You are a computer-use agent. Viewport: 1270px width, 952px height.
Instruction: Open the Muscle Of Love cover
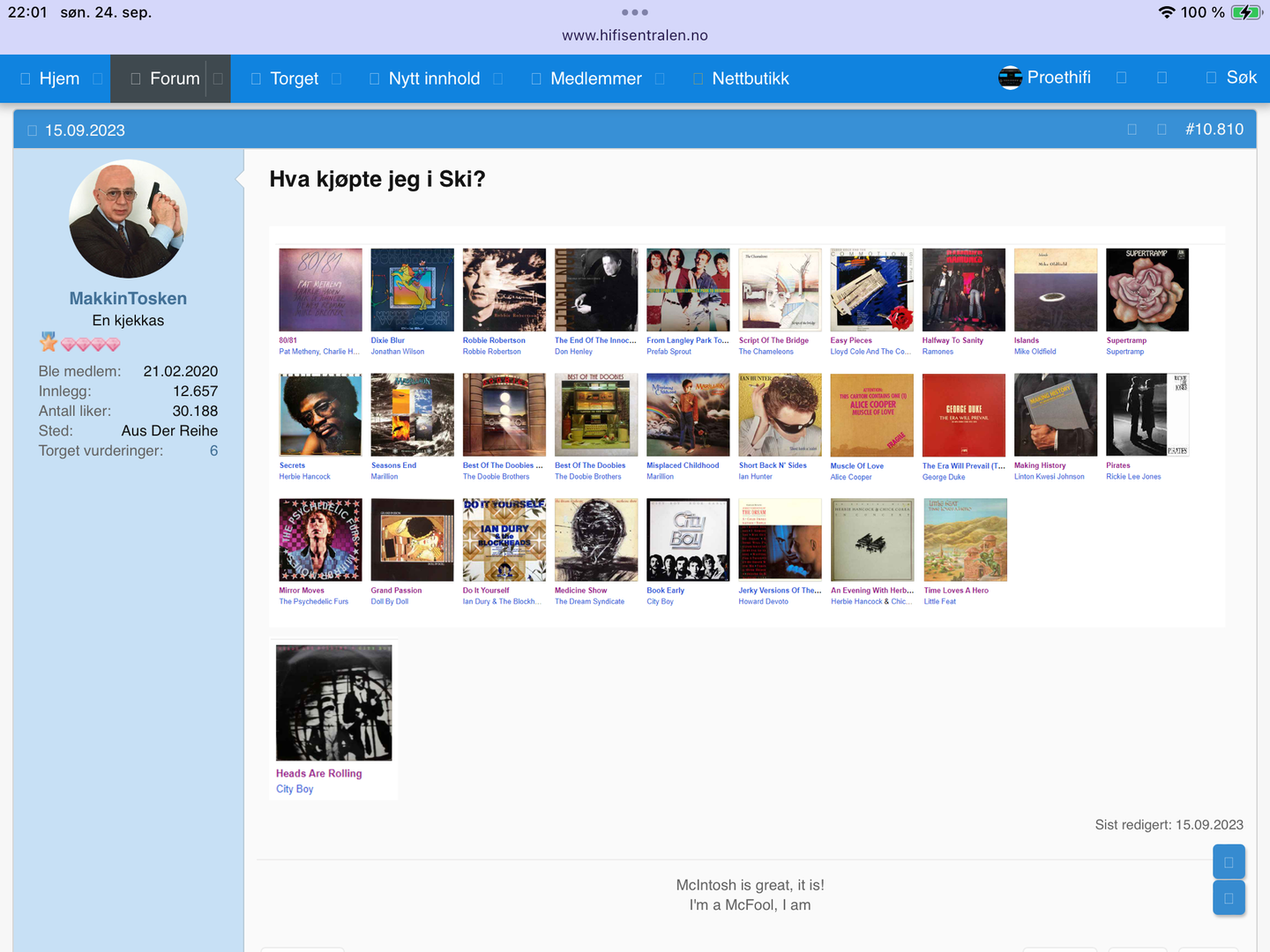pos(872,415)
